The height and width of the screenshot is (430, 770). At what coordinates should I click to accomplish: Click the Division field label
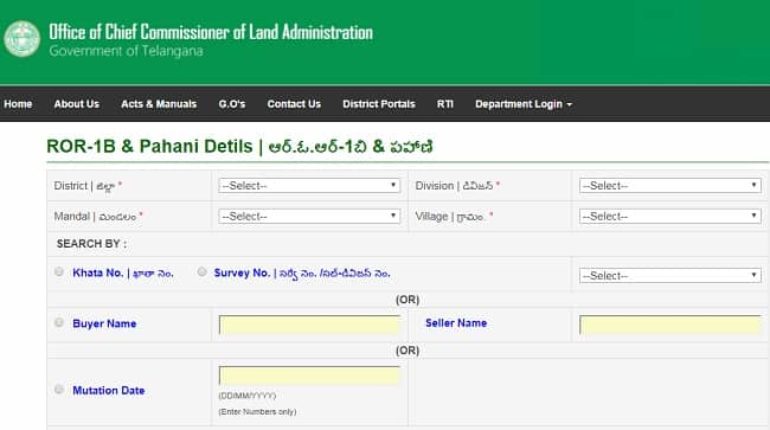[x=457, y=186]
